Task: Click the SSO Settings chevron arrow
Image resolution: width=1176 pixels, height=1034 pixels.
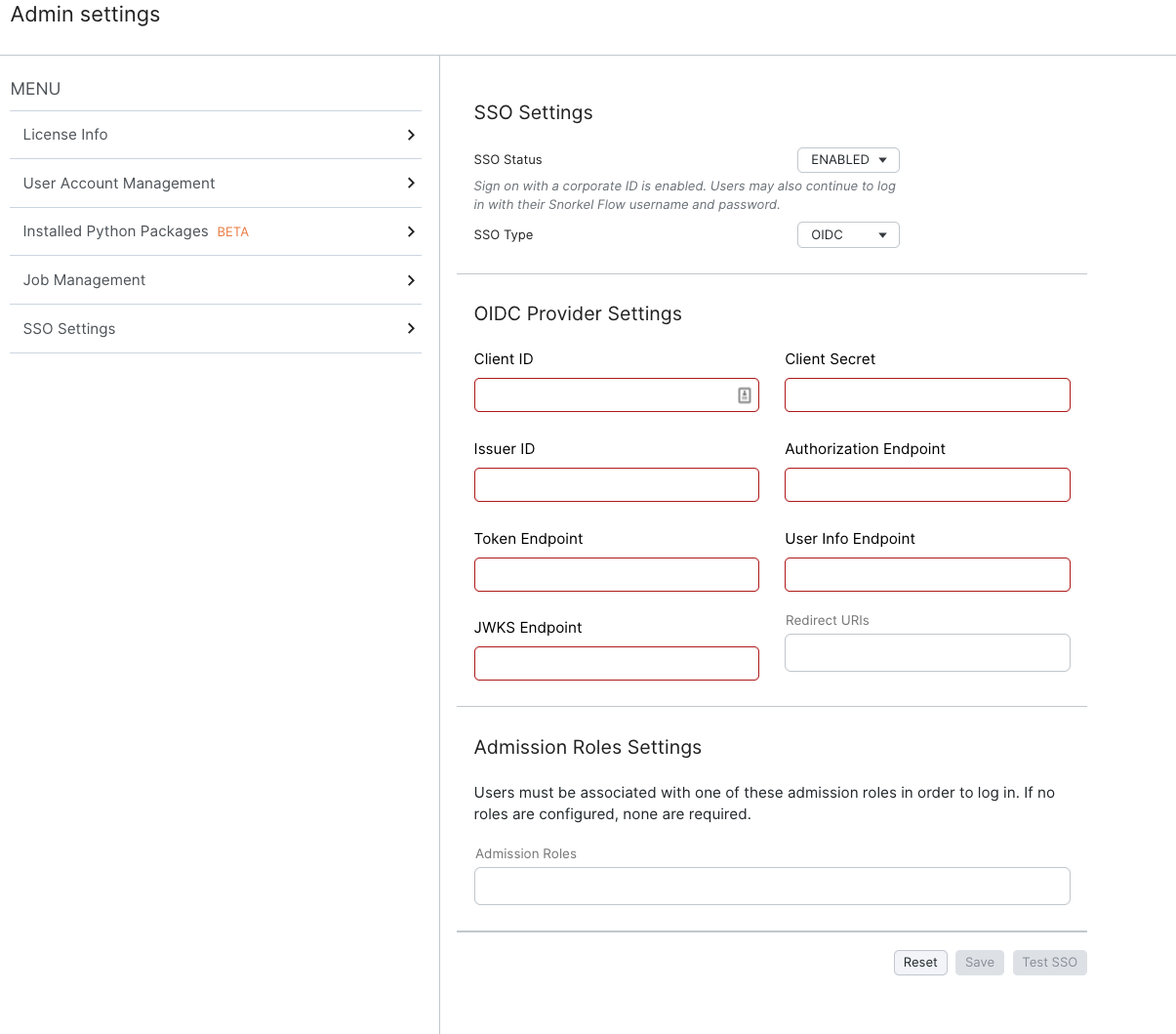Action: pyautogui.click(x=411, y=328)
